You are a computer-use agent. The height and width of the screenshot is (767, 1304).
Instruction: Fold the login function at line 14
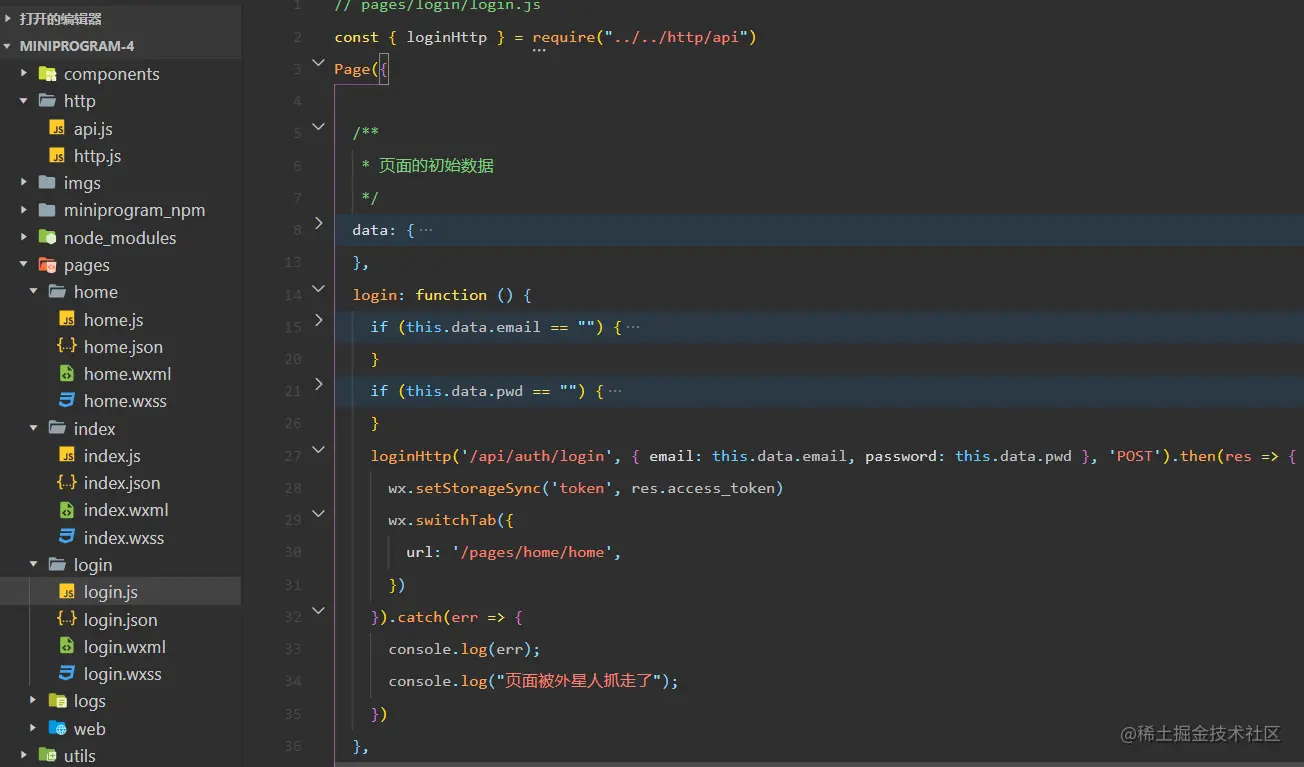[x=319, y=289]
